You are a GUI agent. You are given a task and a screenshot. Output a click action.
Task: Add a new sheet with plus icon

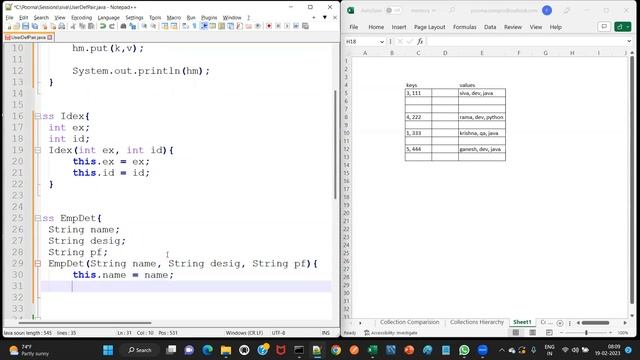(560, 323)
